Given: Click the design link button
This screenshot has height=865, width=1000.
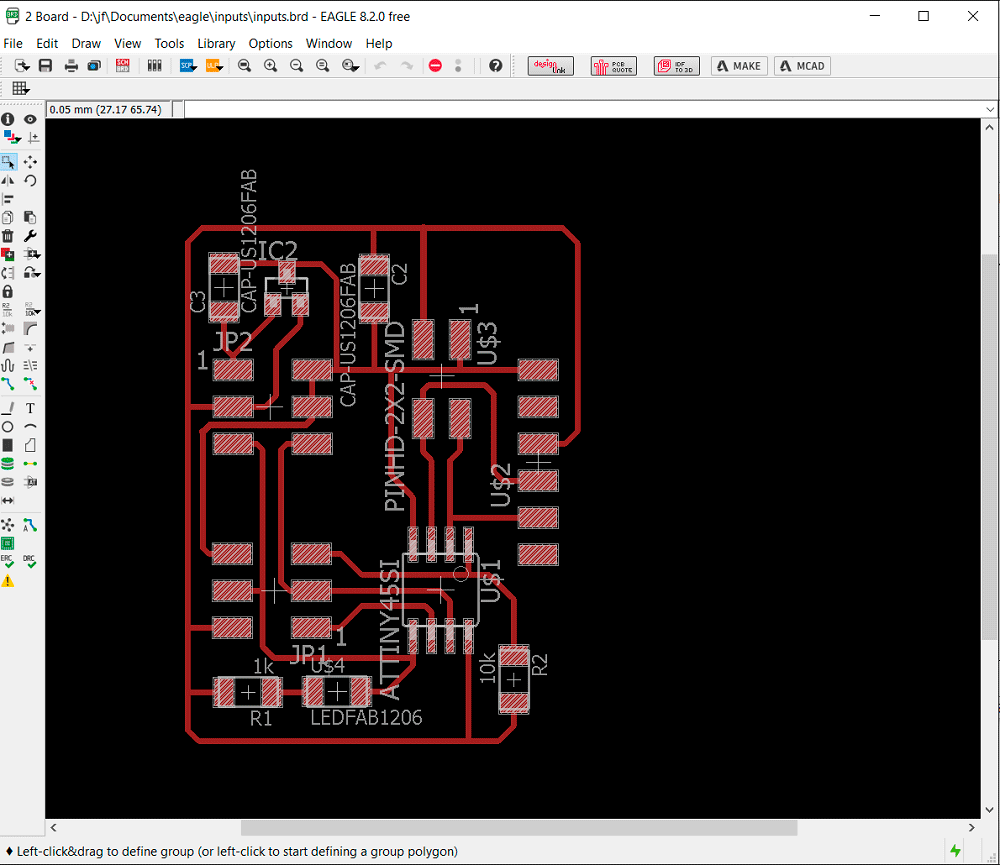Looking at the screenshot, I should pyautogui.click(x=550, y=66).
